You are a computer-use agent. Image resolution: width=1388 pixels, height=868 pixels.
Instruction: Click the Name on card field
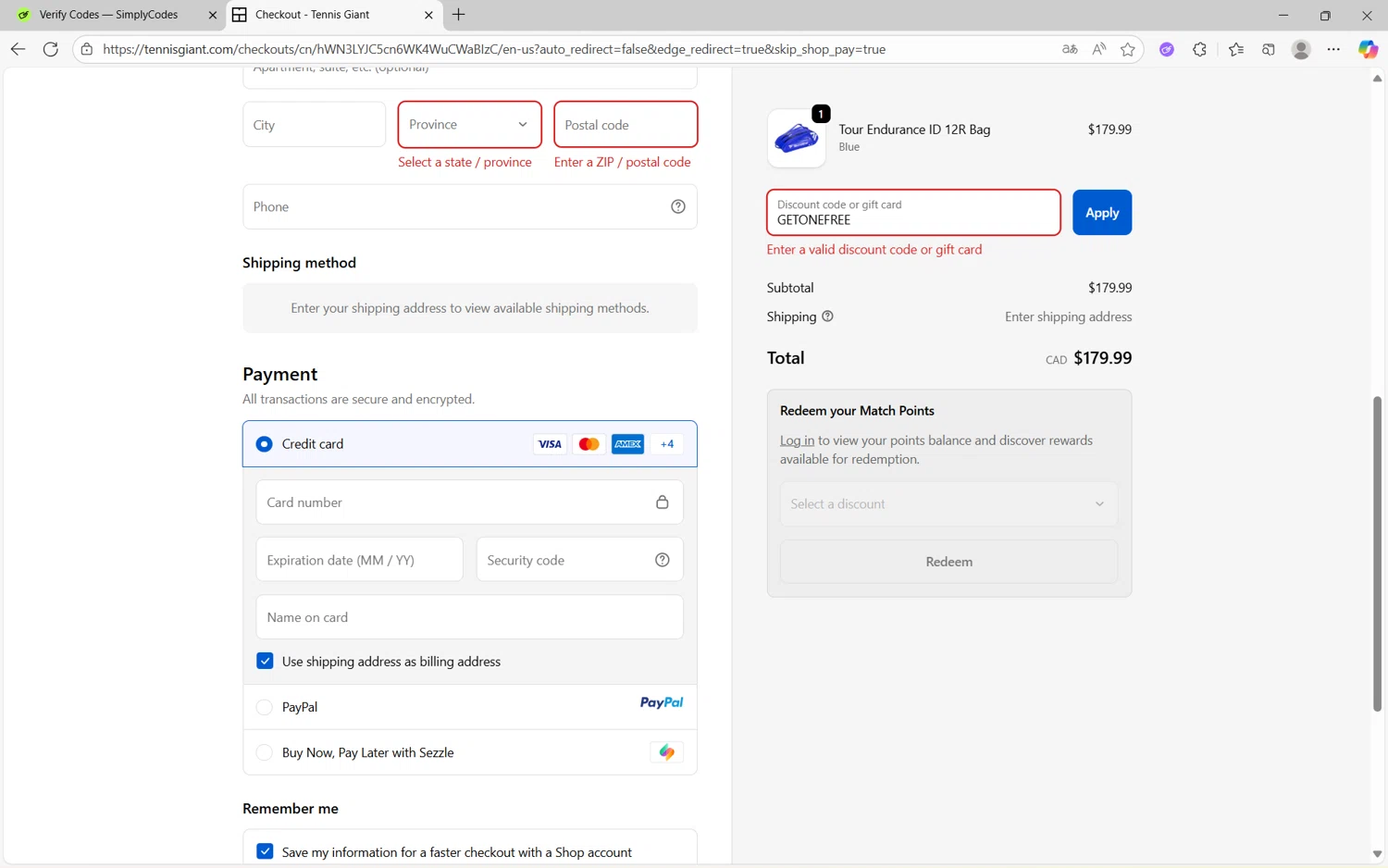tap(469, 617)
